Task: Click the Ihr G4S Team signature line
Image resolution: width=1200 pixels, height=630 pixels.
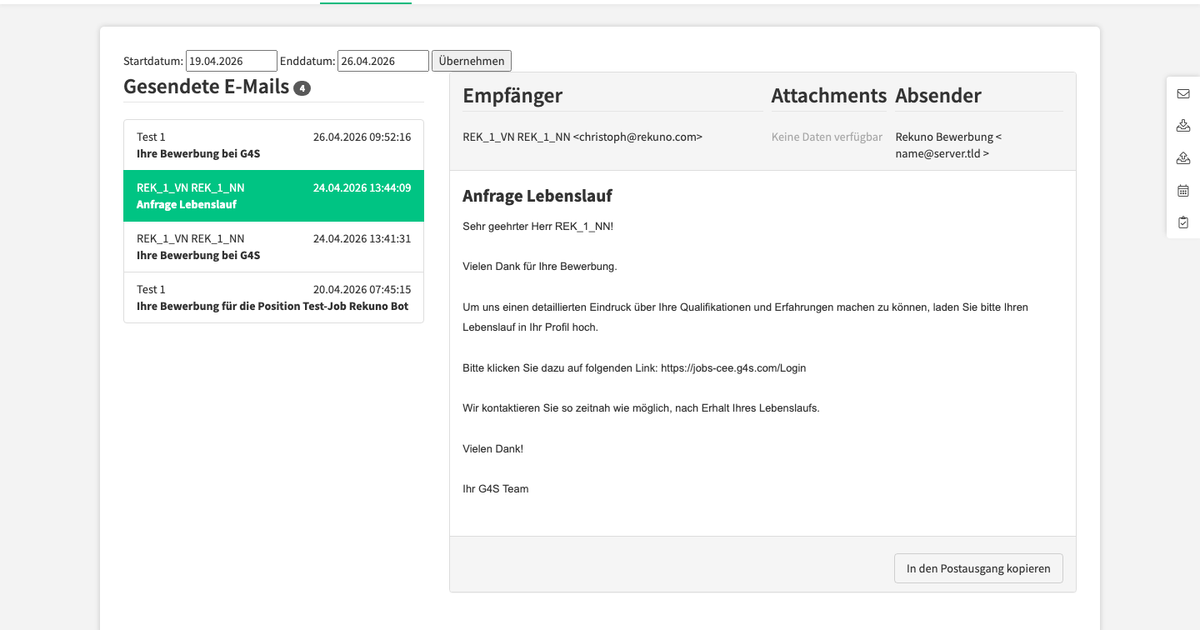Action: click(495, 489)
